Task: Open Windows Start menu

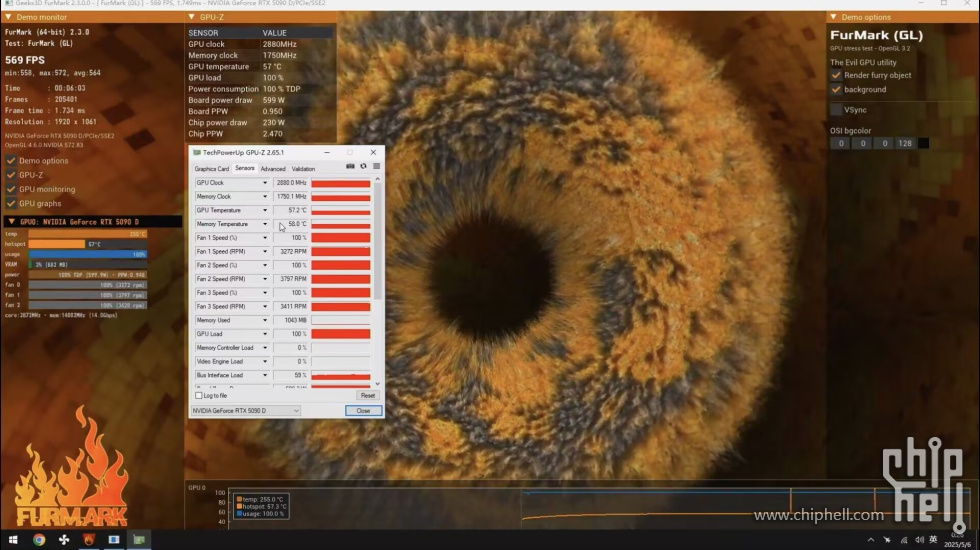Action: (13, 539)
